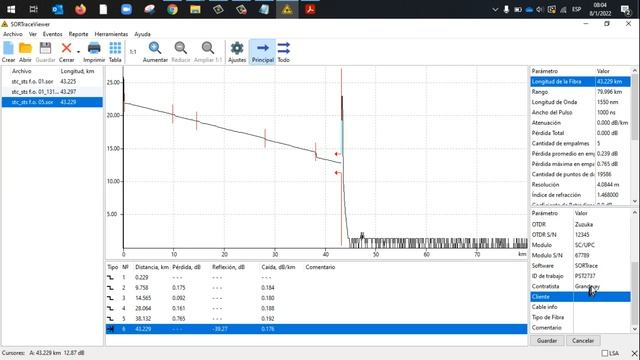The image size is (640, 360).
Task: Select the Ancho del Pulso parameter
Action: (580, 112)
